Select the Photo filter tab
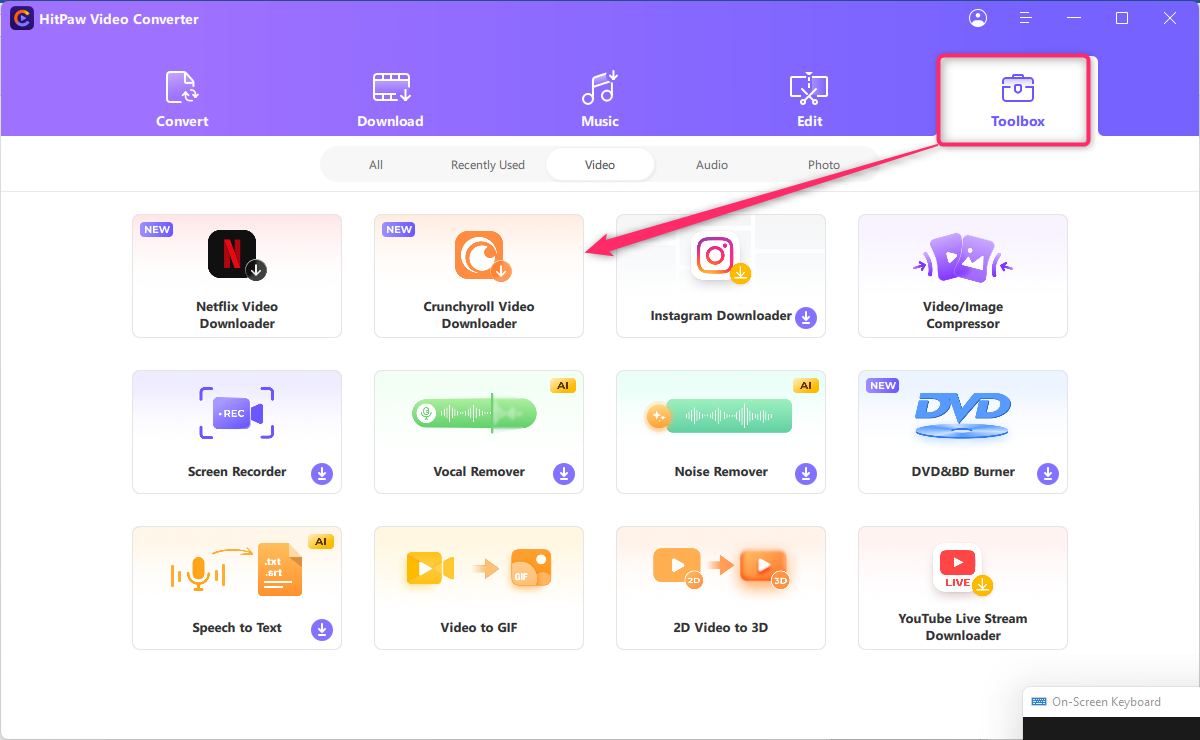Viewport: 1200px width, 740px height. coord(824,165)
